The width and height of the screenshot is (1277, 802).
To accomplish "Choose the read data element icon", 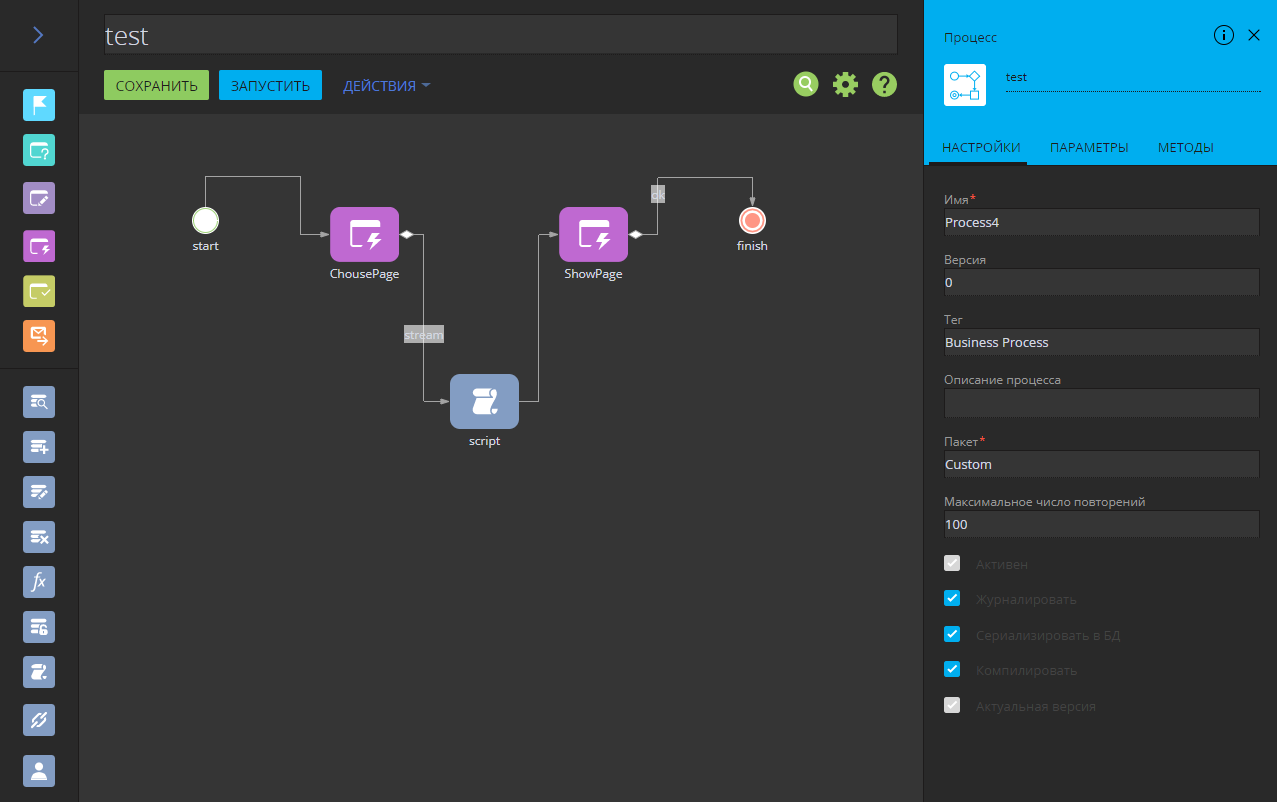I will pos(39,401).
